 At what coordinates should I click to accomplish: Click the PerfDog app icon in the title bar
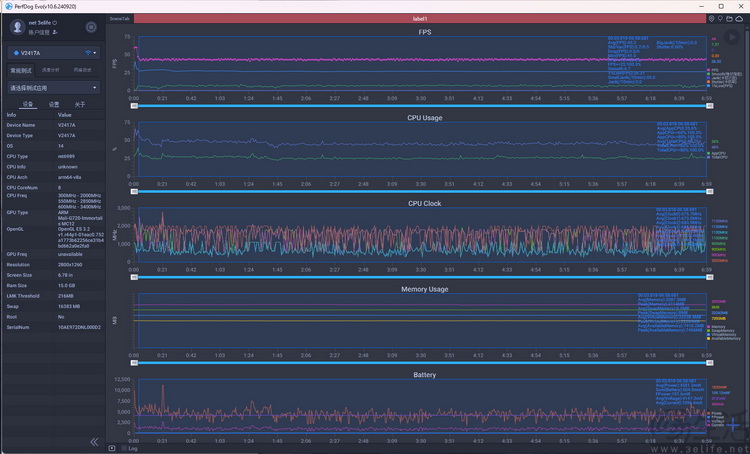9,6
